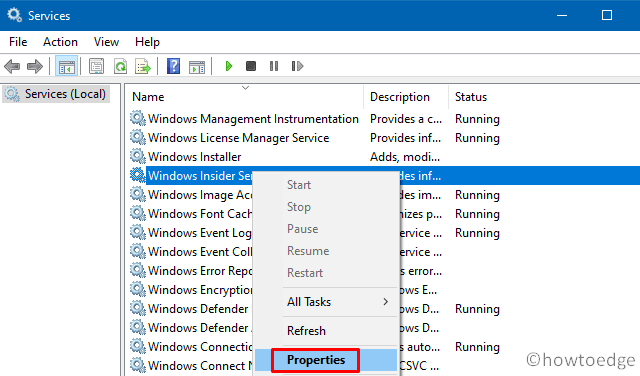
Task: Sort by the Name column header
Action: coord(148,97)
